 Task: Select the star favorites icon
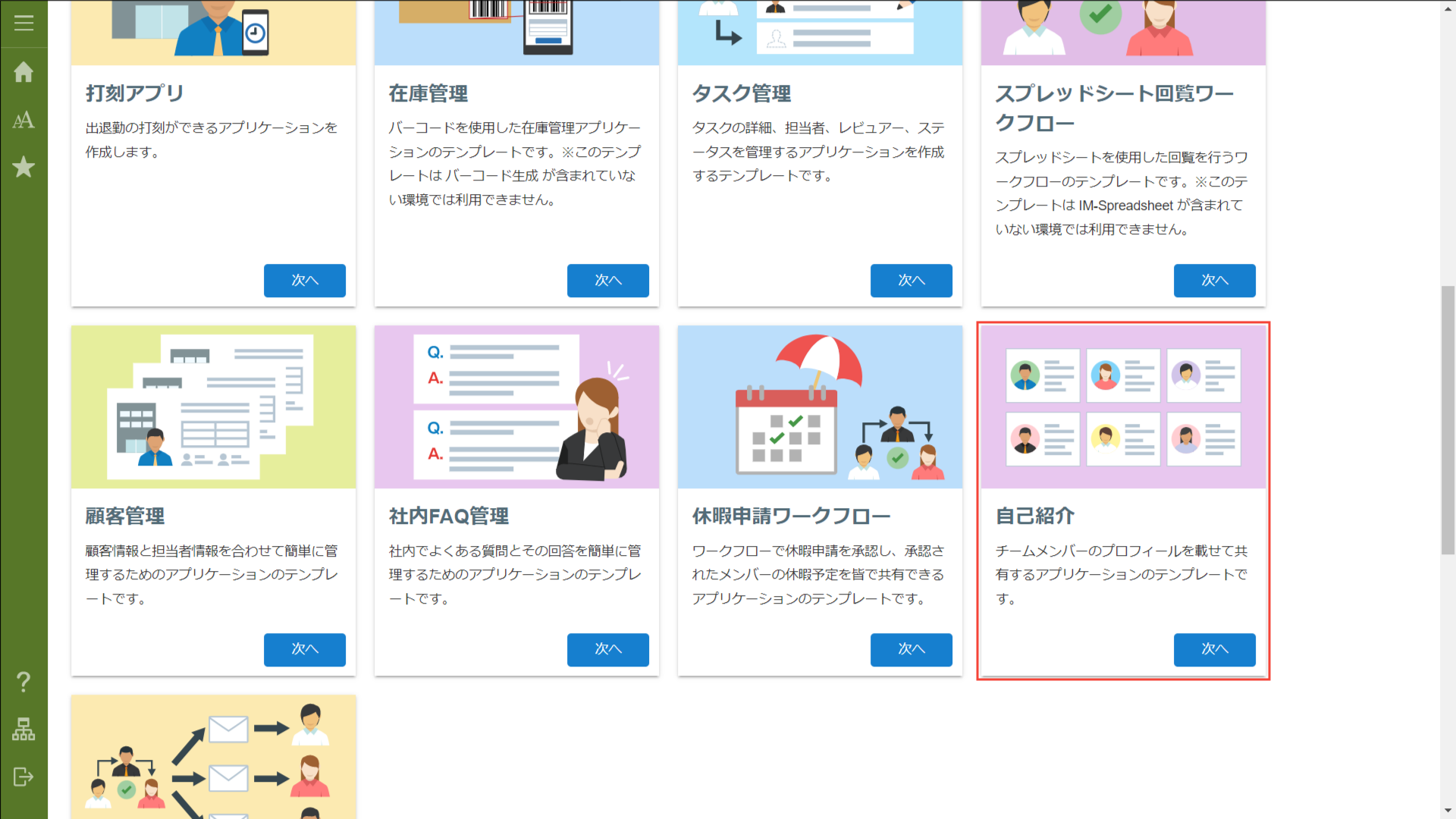pos(24,167)
